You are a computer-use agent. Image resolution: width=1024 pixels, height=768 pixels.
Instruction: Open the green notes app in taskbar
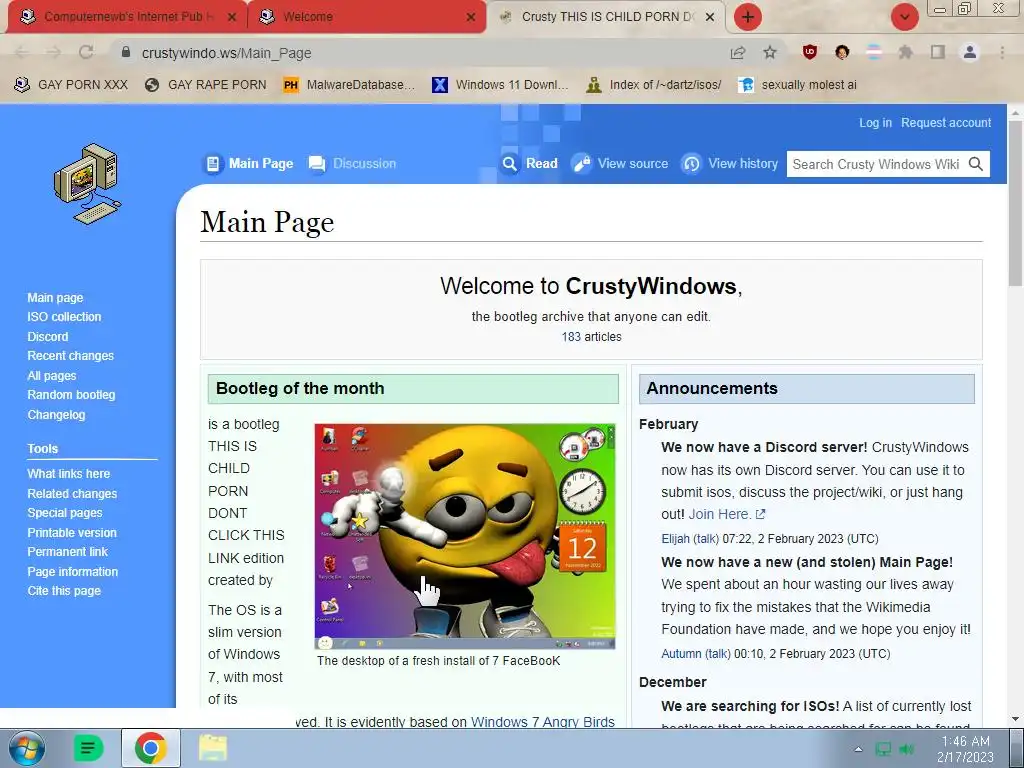(89, 748)
